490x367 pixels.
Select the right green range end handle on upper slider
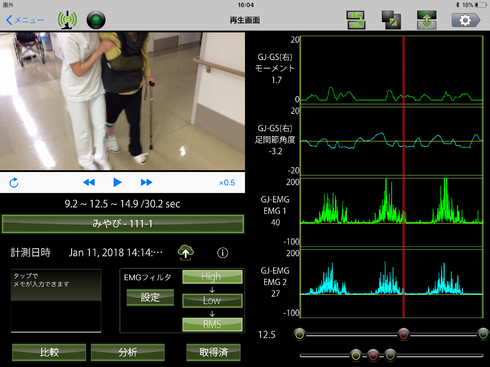click(483, 334)
